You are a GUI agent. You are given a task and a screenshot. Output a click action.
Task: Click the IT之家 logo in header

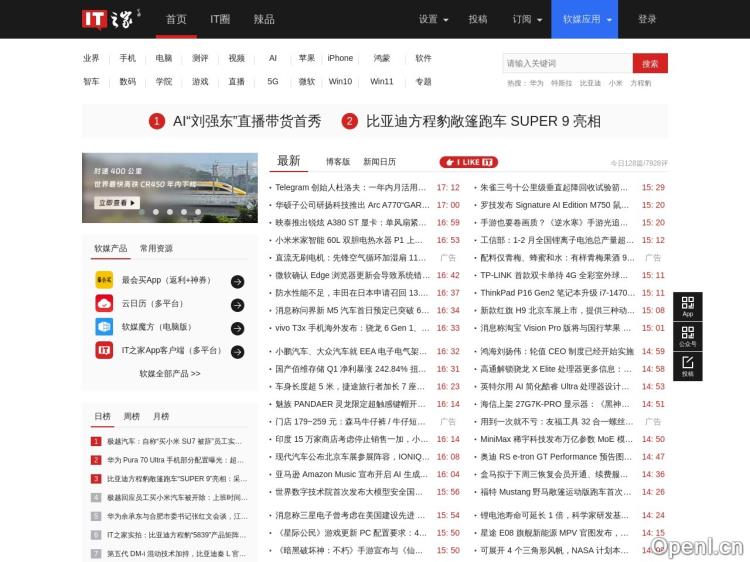click(111, 19)
